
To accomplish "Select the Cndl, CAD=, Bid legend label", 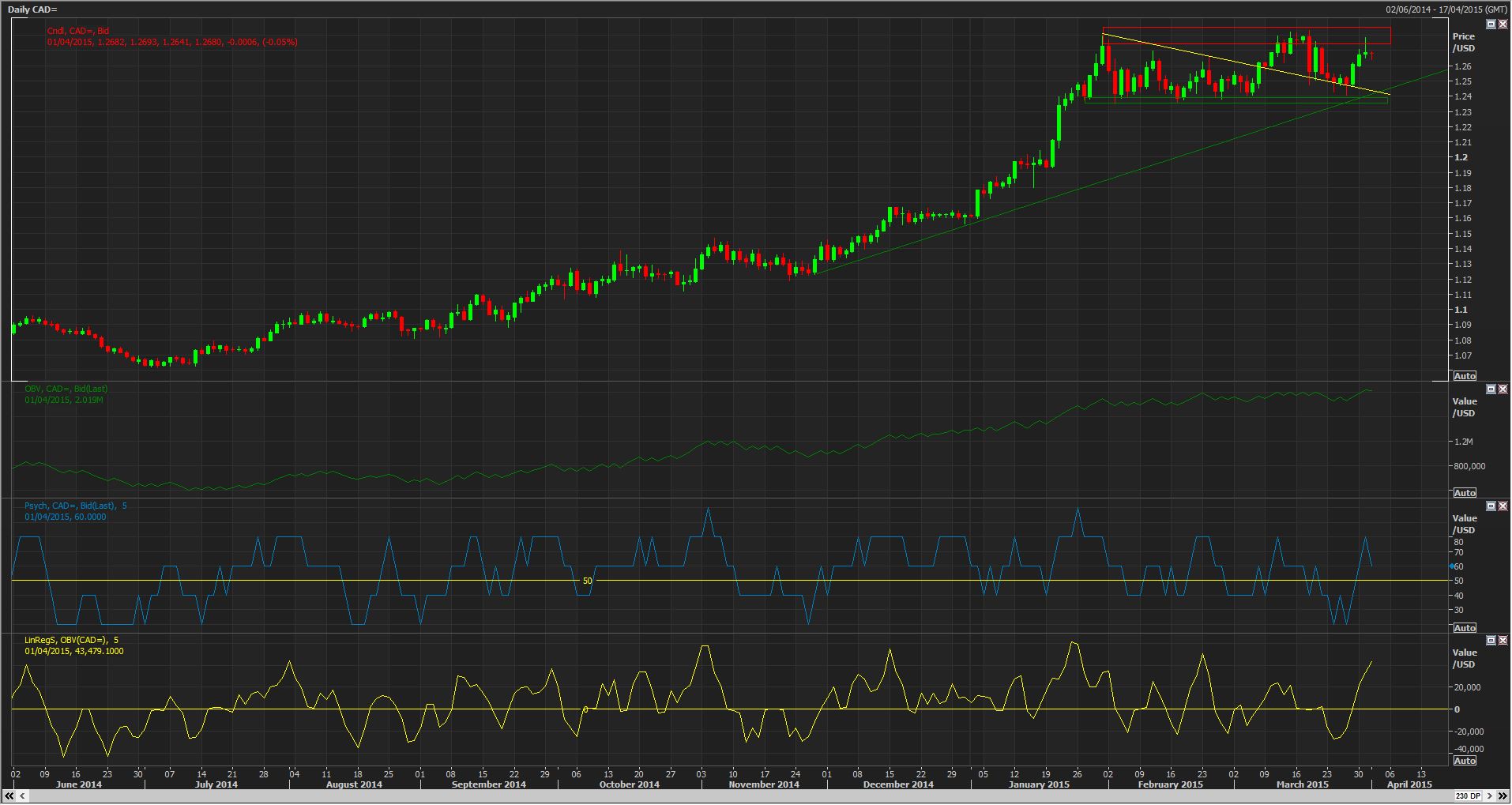I will pos(78,31).
